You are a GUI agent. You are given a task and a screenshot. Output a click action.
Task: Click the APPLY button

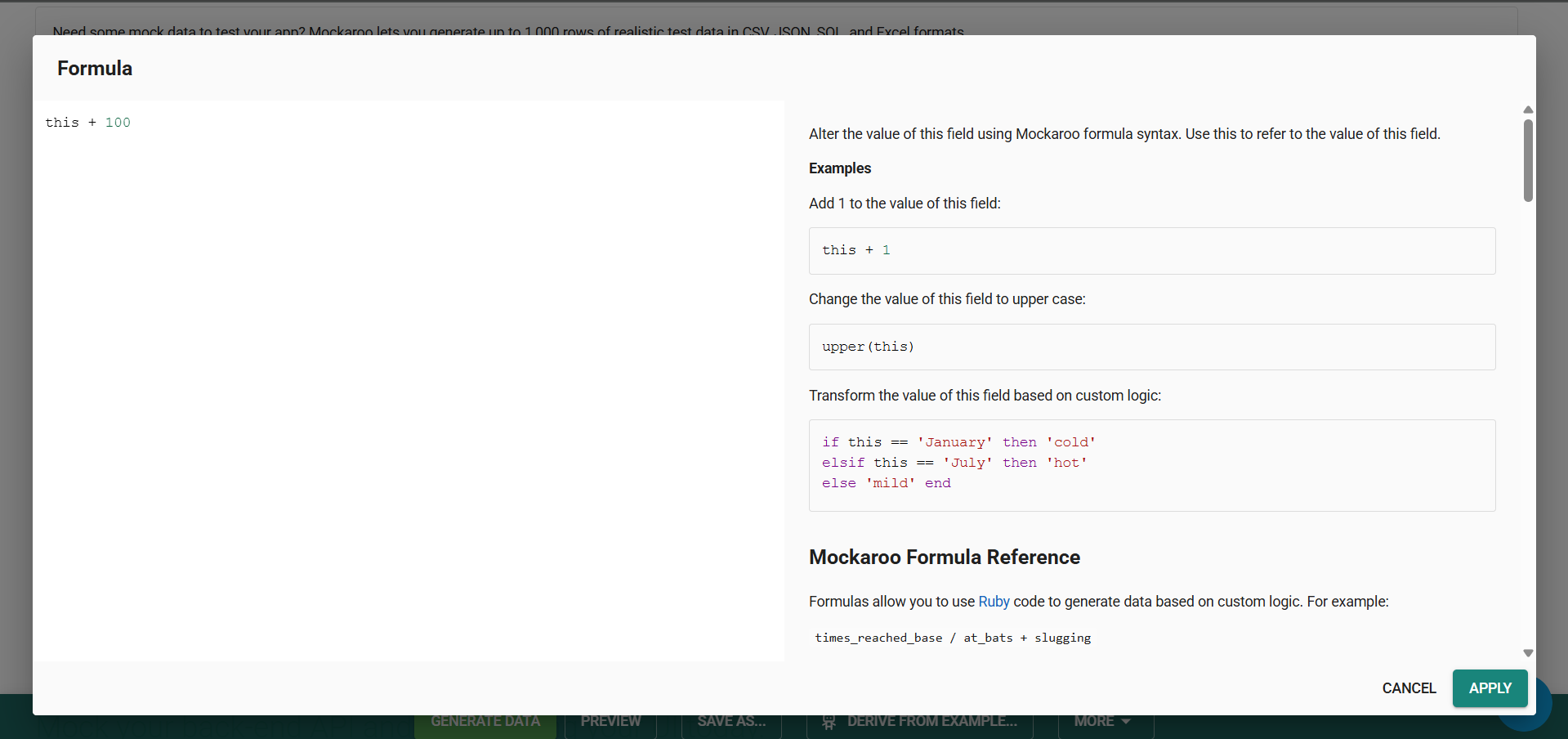[x=1490, y=688]
